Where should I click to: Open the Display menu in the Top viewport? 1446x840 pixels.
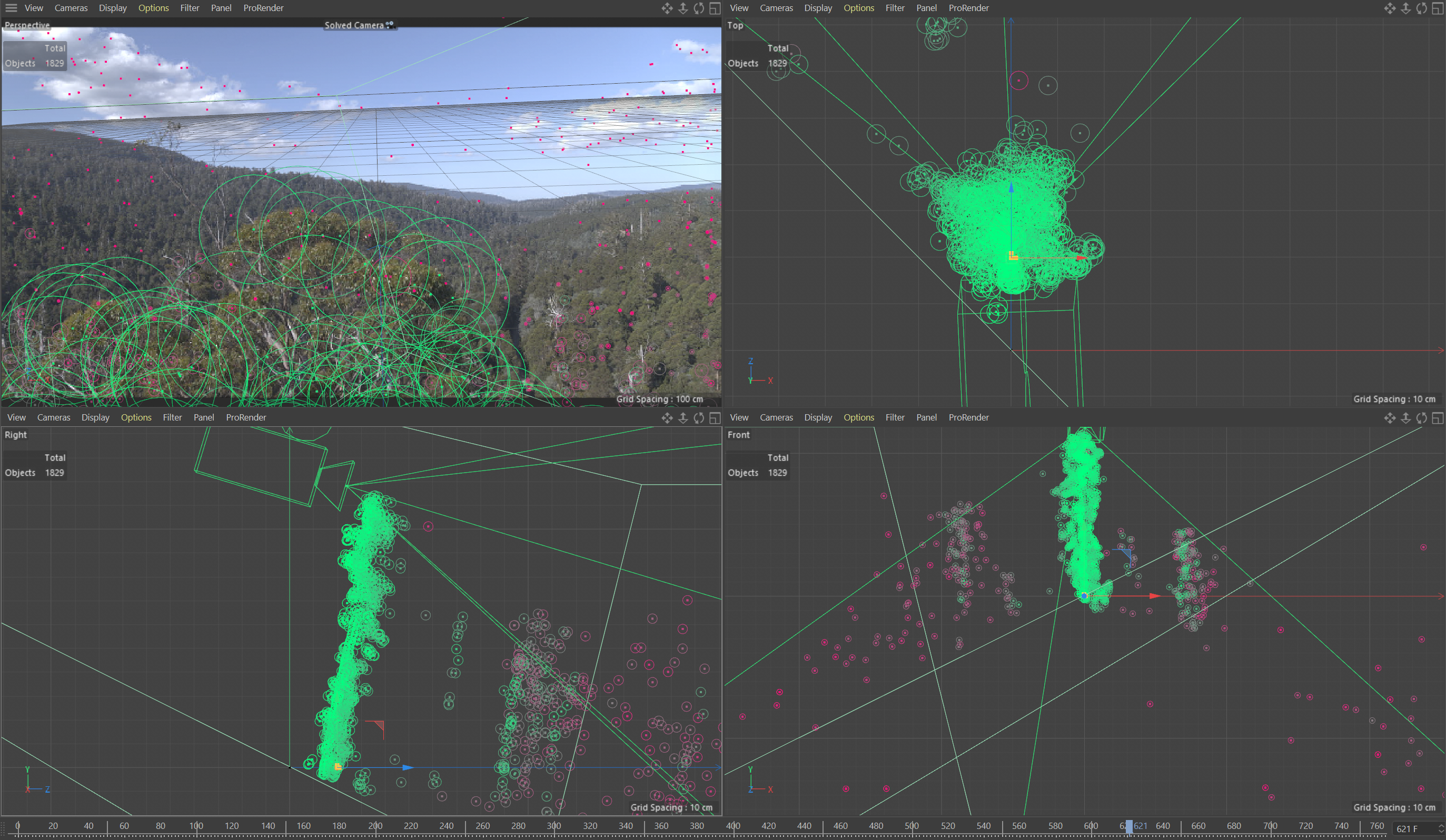818,8
